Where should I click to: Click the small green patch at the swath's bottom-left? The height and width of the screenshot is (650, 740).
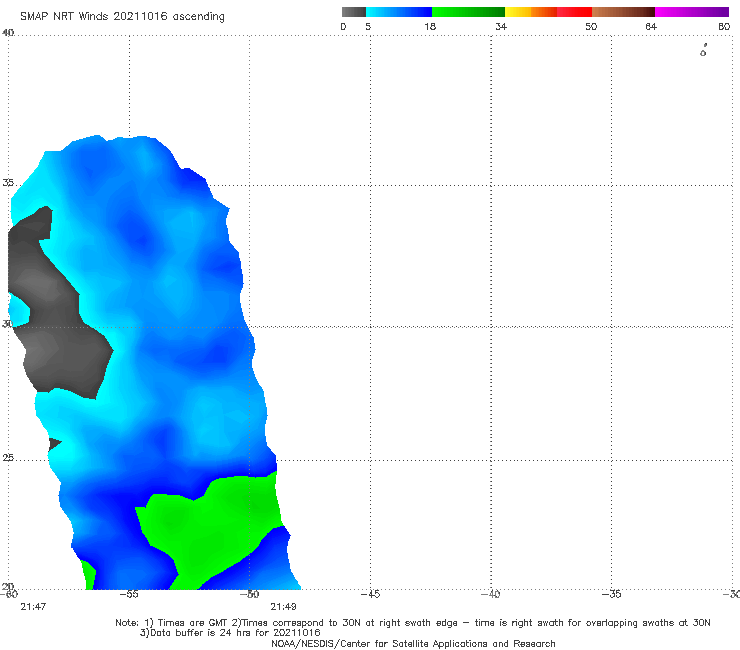tap(89, 575)
